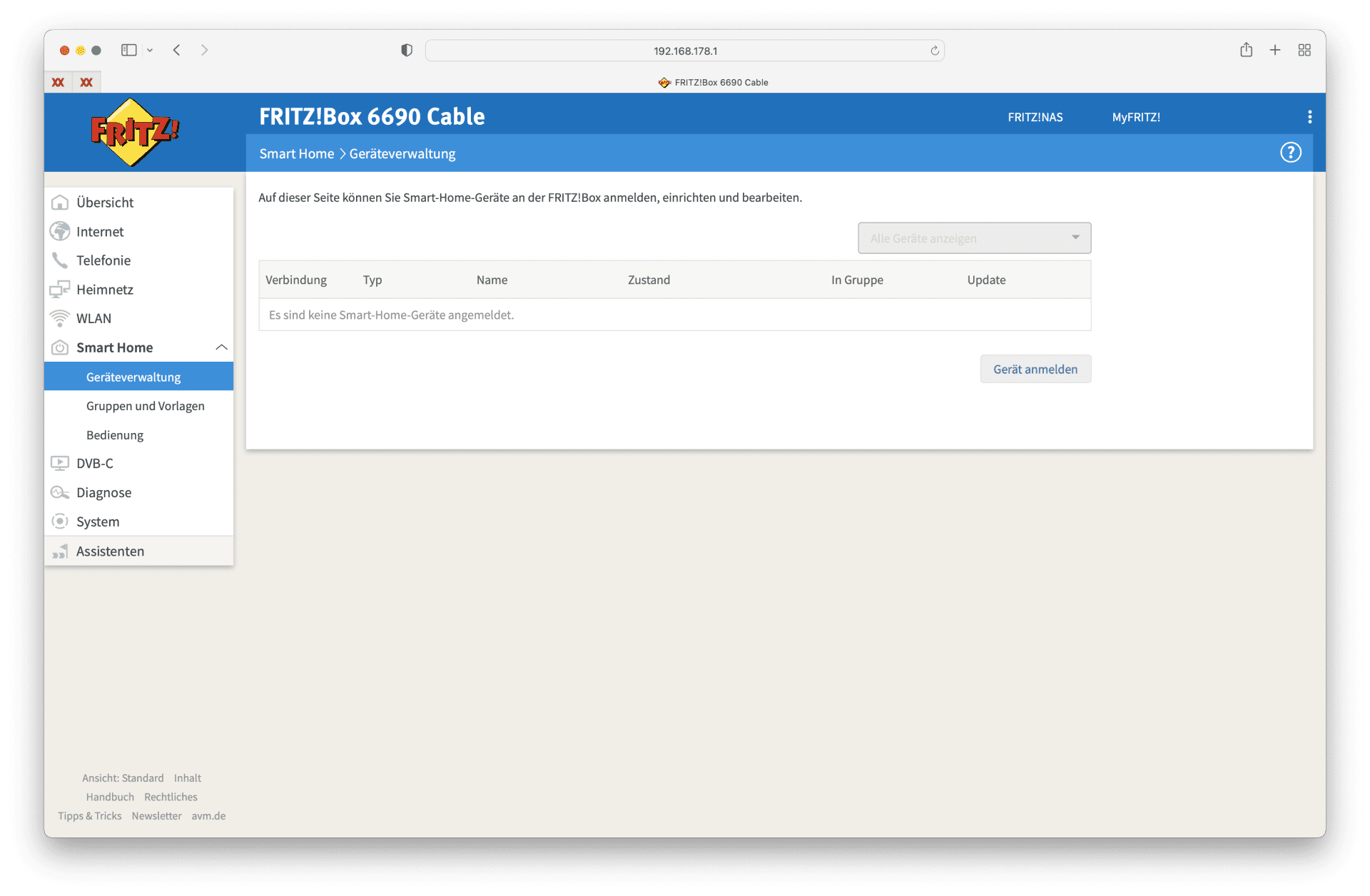
Task: Open the Telefonie menu item
Action: 138,260
